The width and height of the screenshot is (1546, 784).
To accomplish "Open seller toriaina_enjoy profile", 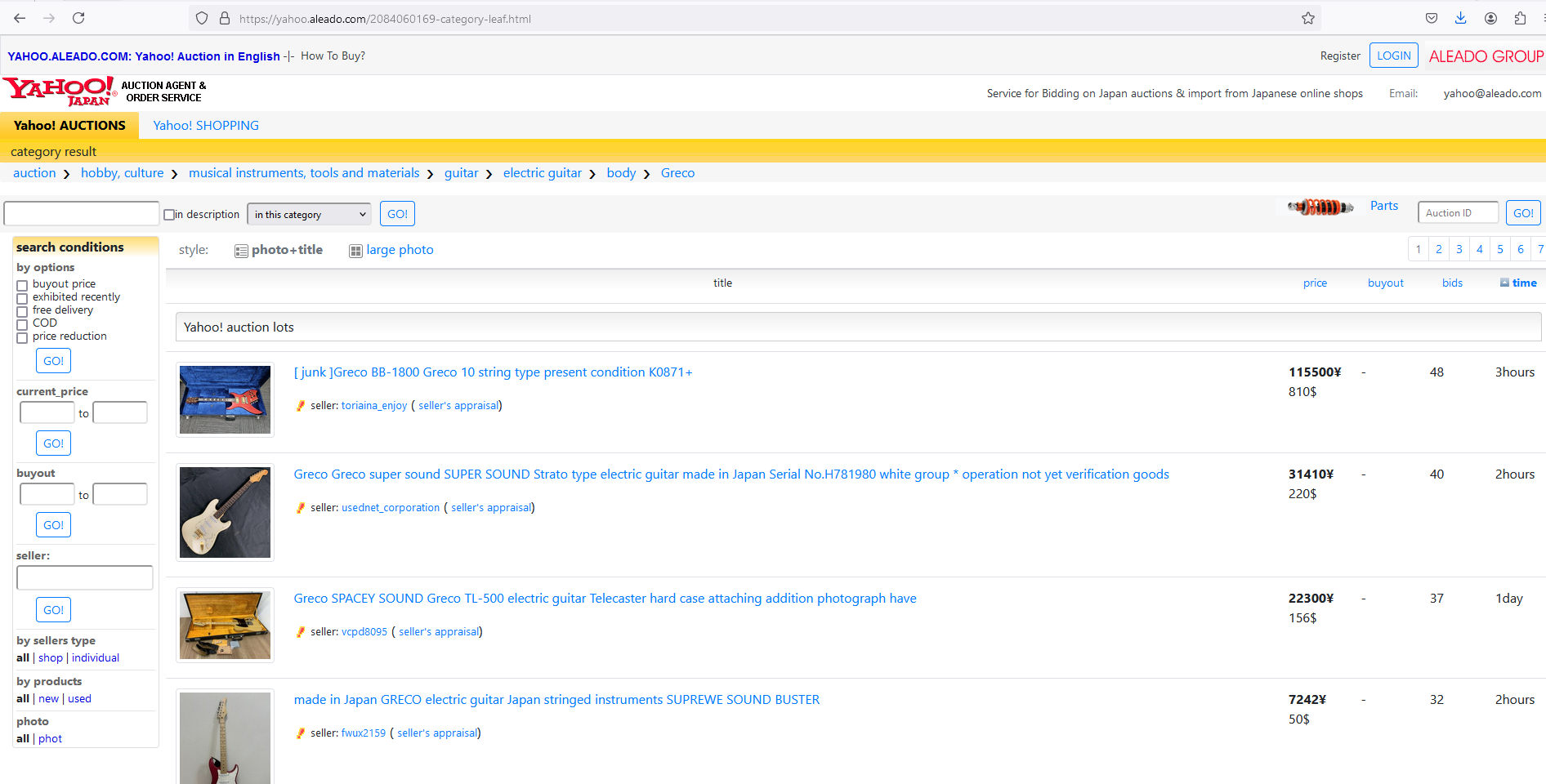I will tap(374, 406).
